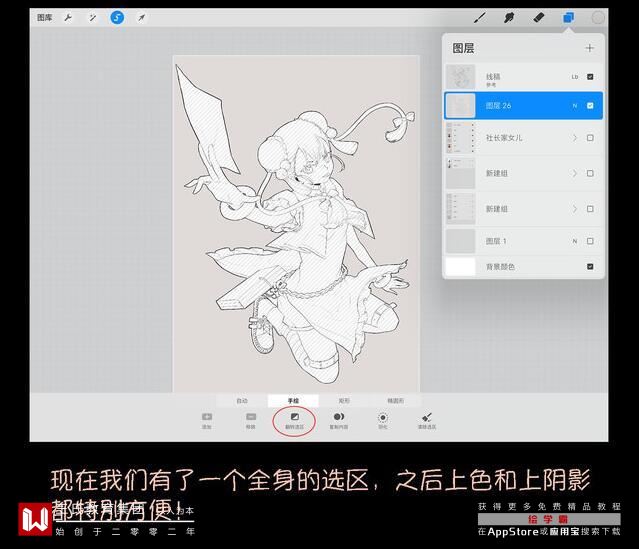The width and height of the screenshot is (639, 549).
Task: Select the Eraser tool
Action: [539, 18]
